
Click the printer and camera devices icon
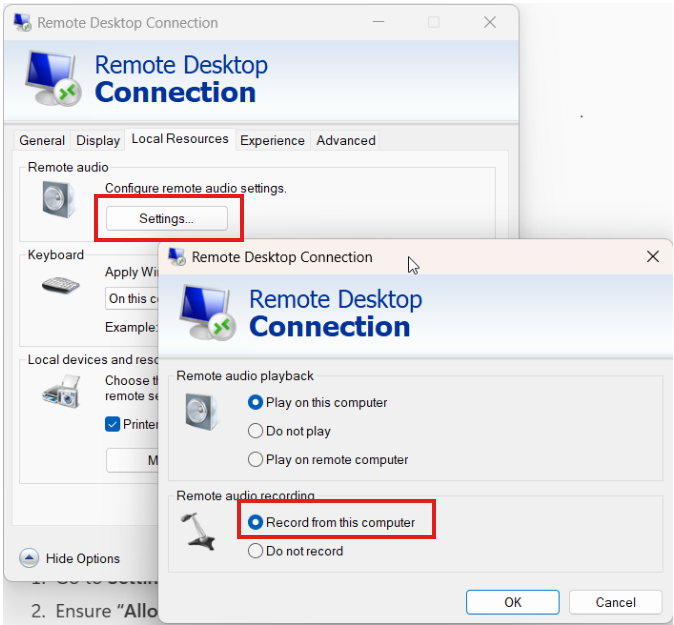tap(61, 392)
